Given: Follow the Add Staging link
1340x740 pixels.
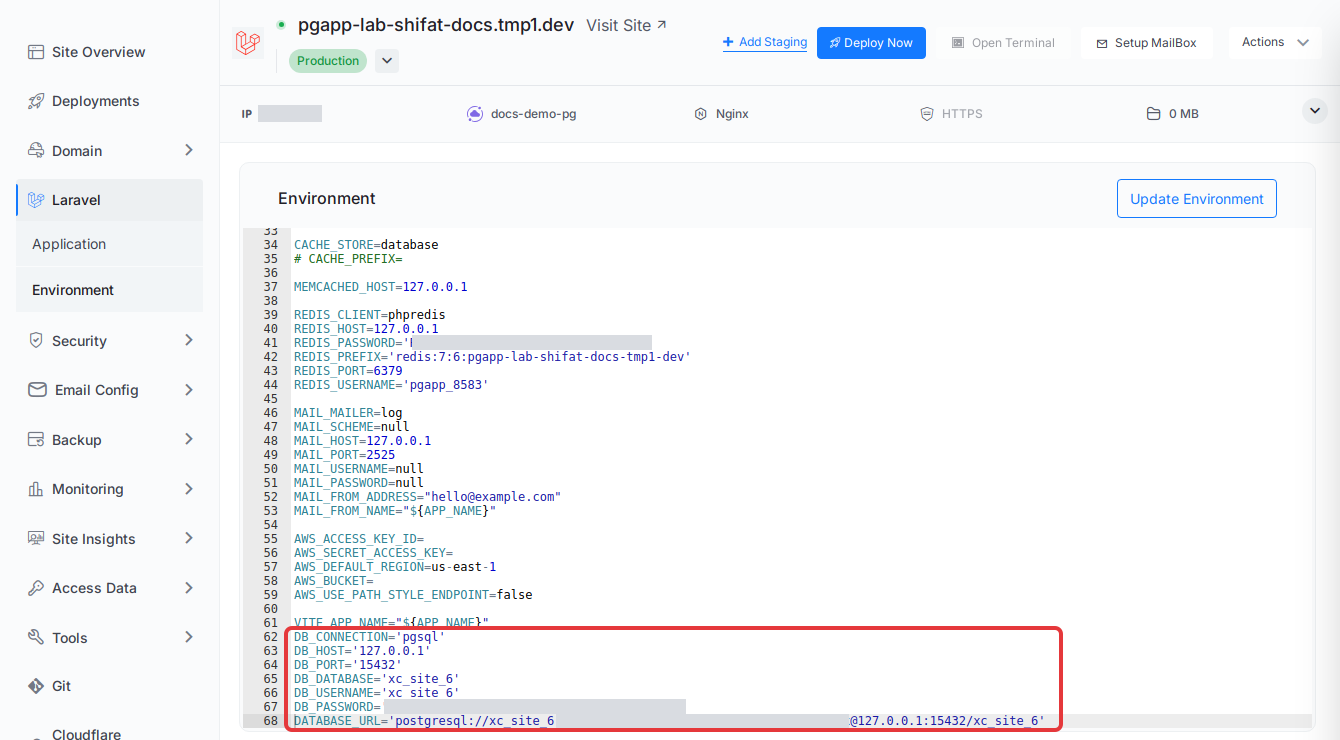Looking at the screenshot, I should pyautogui.click(x=765, y=42).
